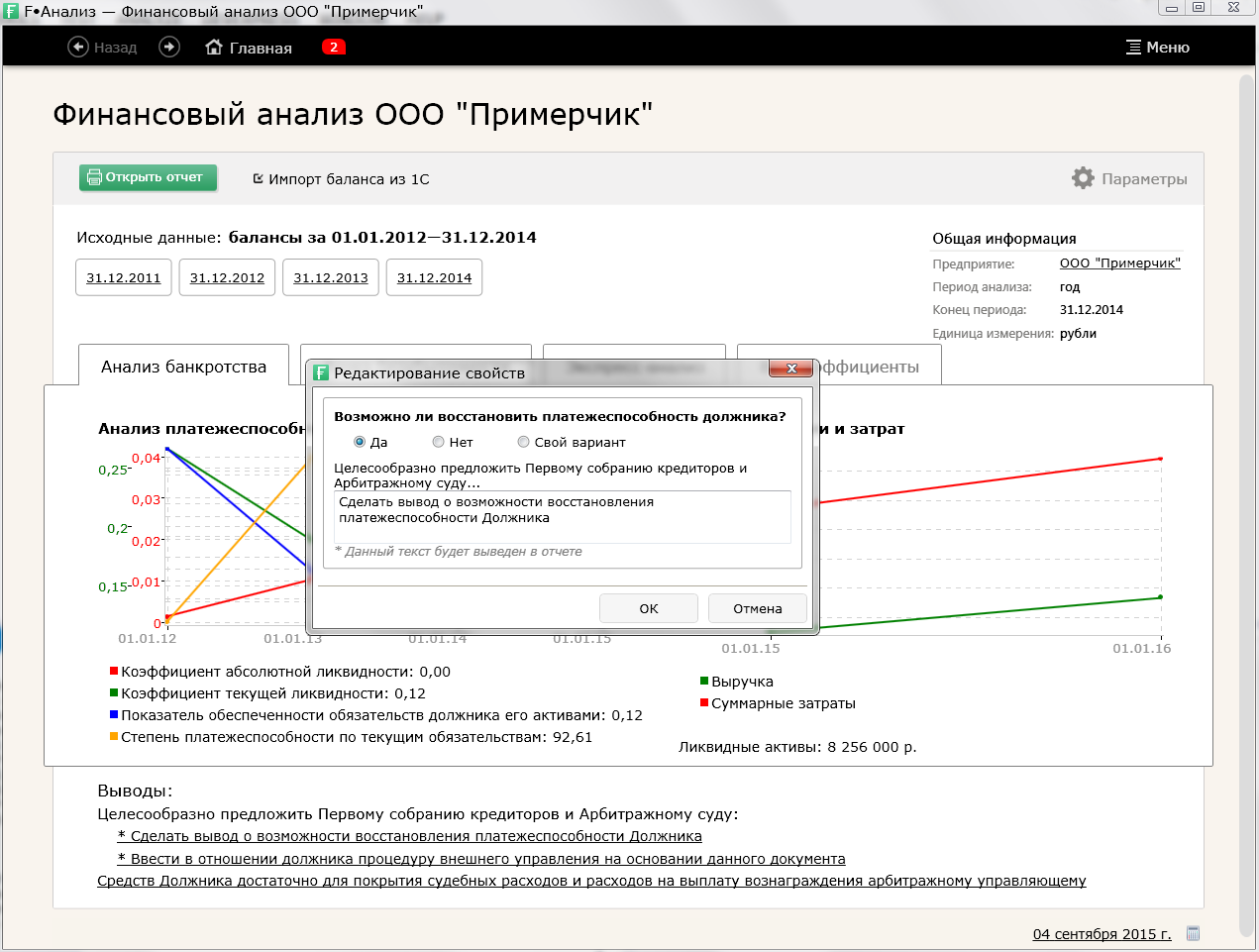Switch to Анализ банкротства tab
1259x952 pixels.
tap(183, 367)
